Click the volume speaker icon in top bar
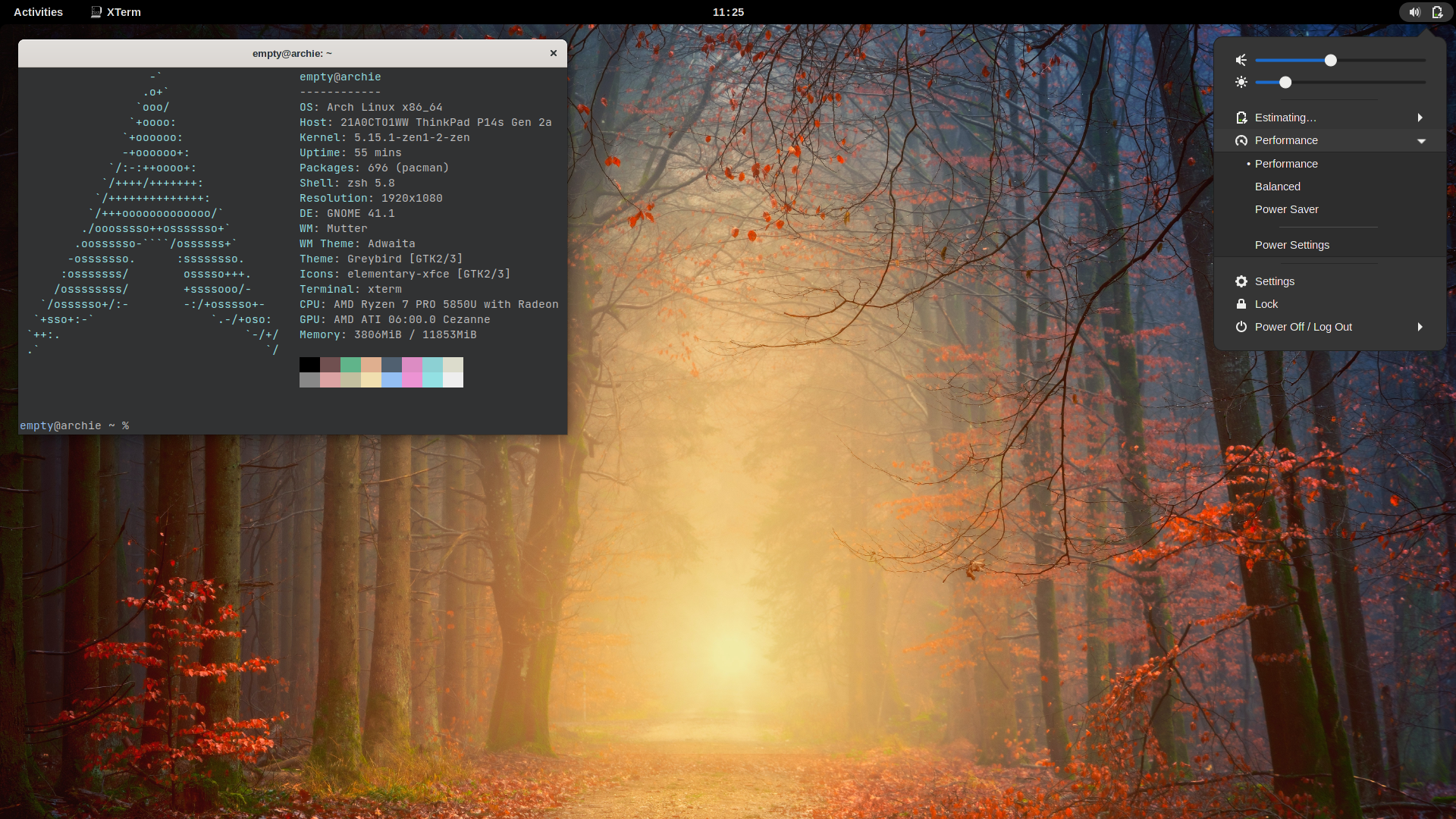The width and height of the screenshot is (1456, 819). pyautogui.click(x=1414, y=12)
